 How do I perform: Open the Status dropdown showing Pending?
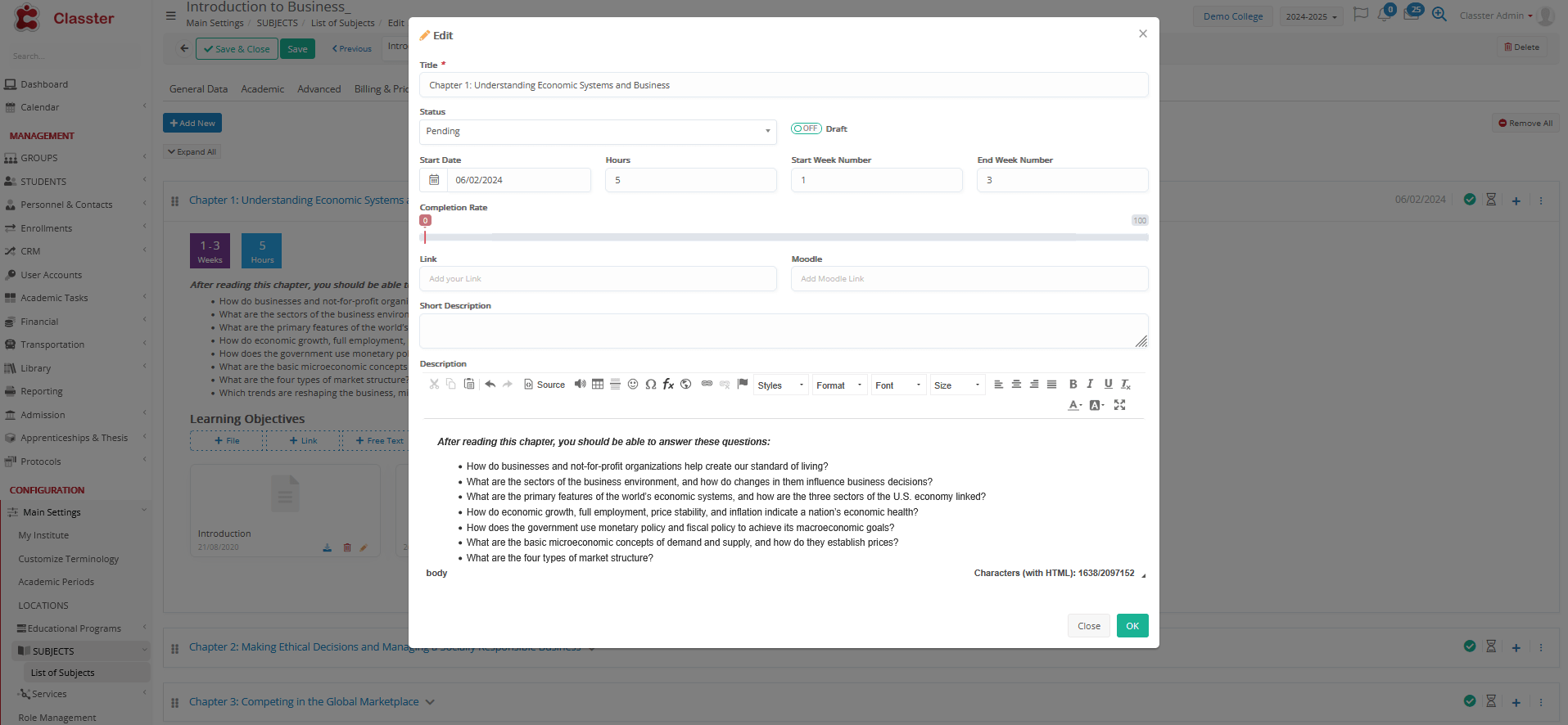point(597,132)
